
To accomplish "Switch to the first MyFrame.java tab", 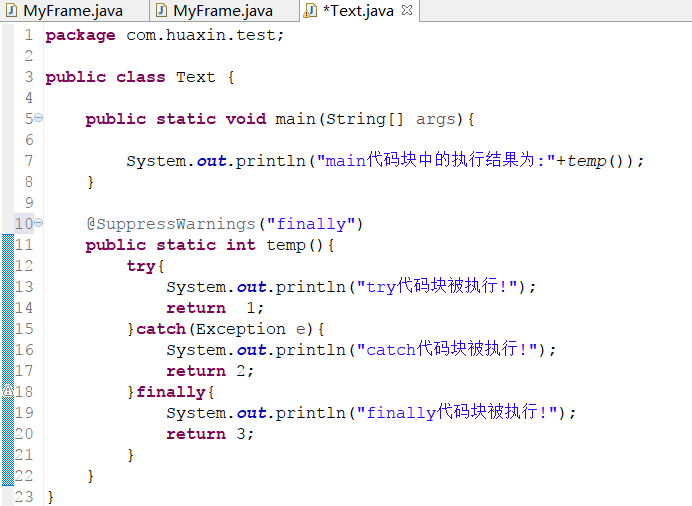I will pyautogui.click(x=73, y=11).
